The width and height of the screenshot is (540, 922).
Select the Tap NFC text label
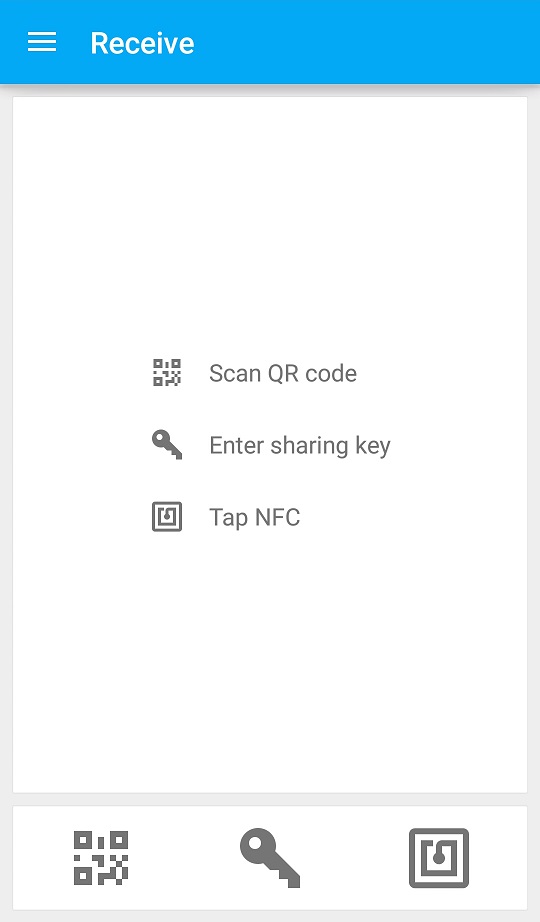tap(255, 517)
